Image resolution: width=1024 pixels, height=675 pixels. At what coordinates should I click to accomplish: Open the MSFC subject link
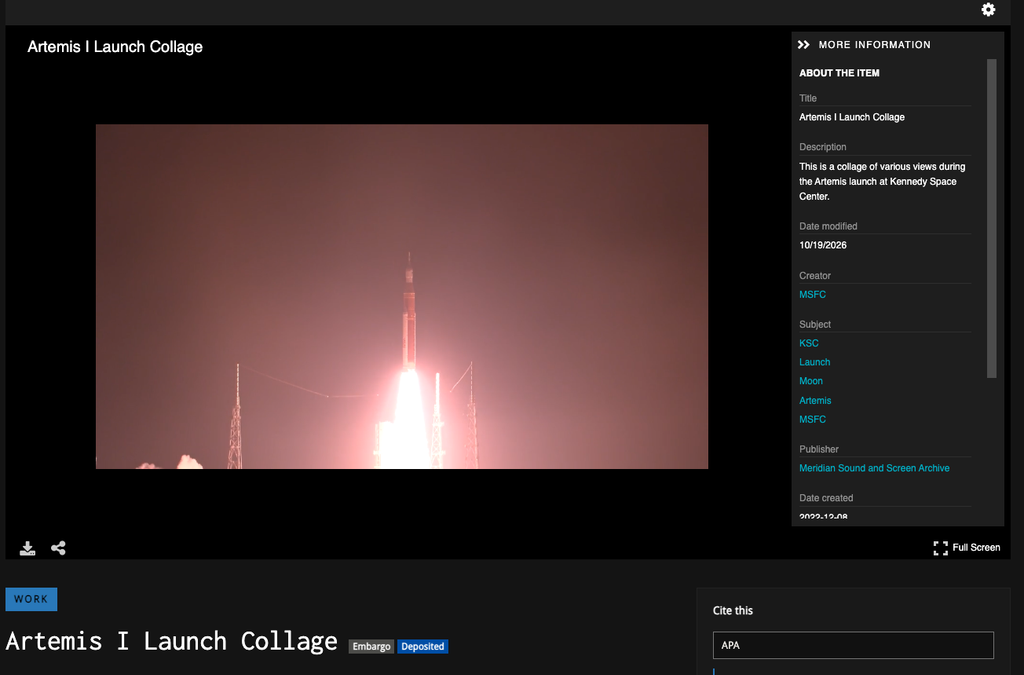tap(812, 419)
